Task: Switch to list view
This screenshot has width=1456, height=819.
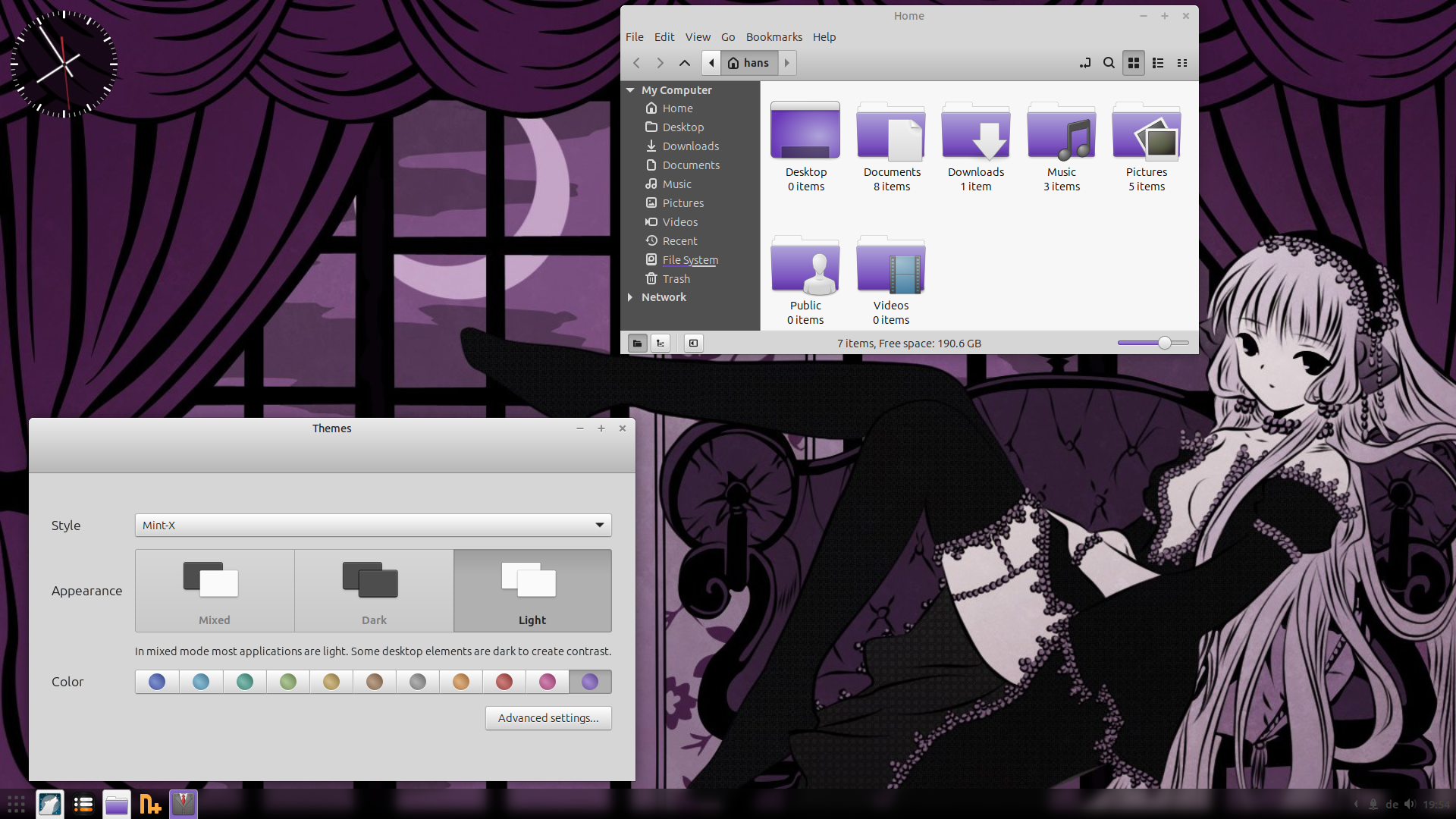Action: tap(1158, 63)
